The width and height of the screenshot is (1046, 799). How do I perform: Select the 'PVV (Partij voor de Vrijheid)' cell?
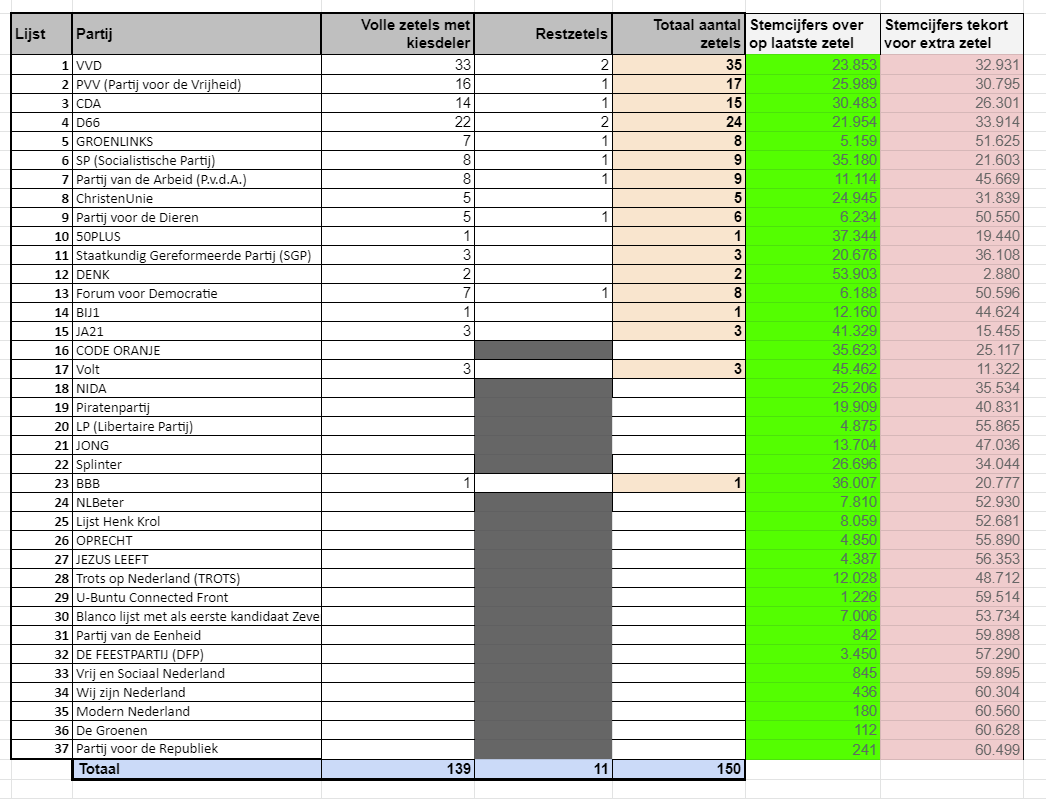(x=197, y=84)
